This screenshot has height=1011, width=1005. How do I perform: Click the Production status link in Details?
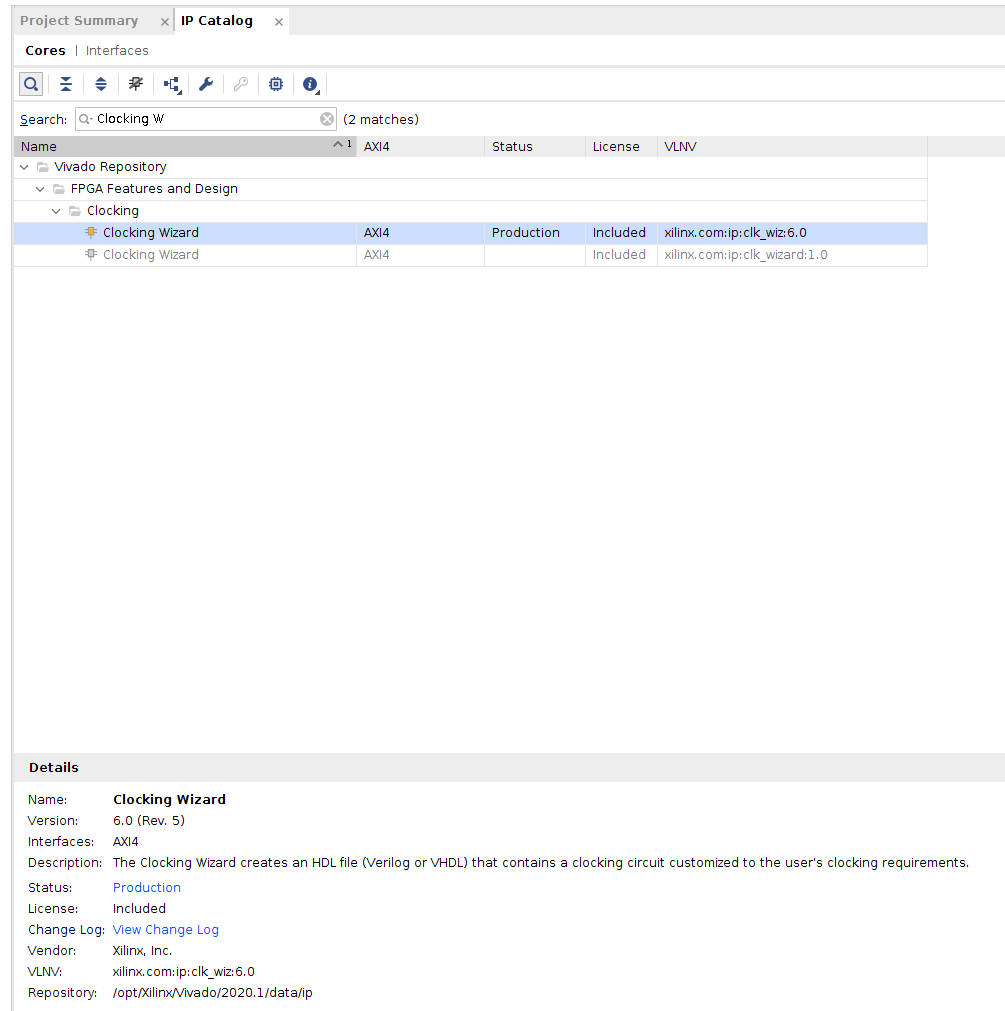(147, 888)
